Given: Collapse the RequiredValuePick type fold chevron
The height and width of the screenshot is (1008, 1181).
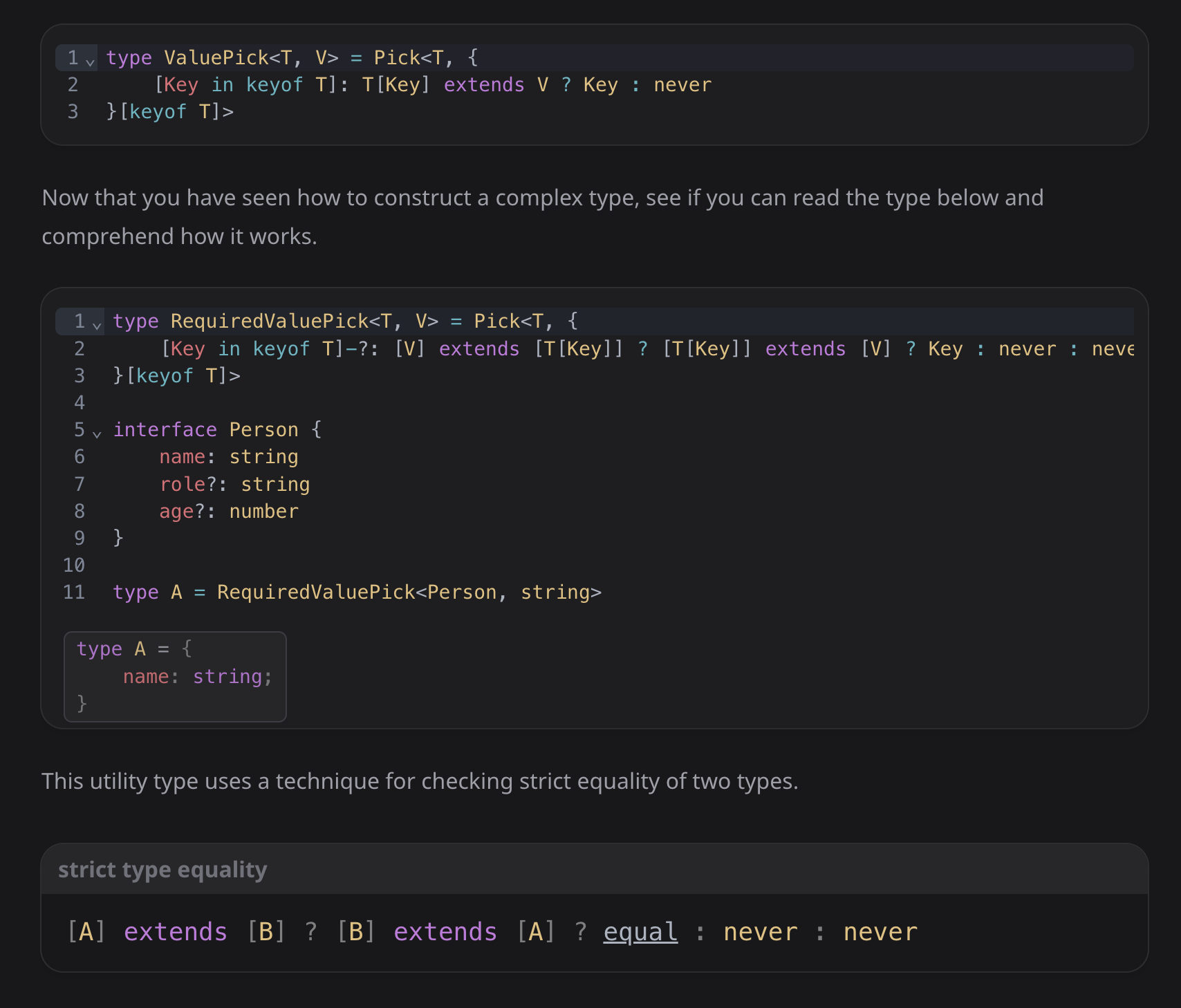Looking at the screenshot, I should [97, 325].
